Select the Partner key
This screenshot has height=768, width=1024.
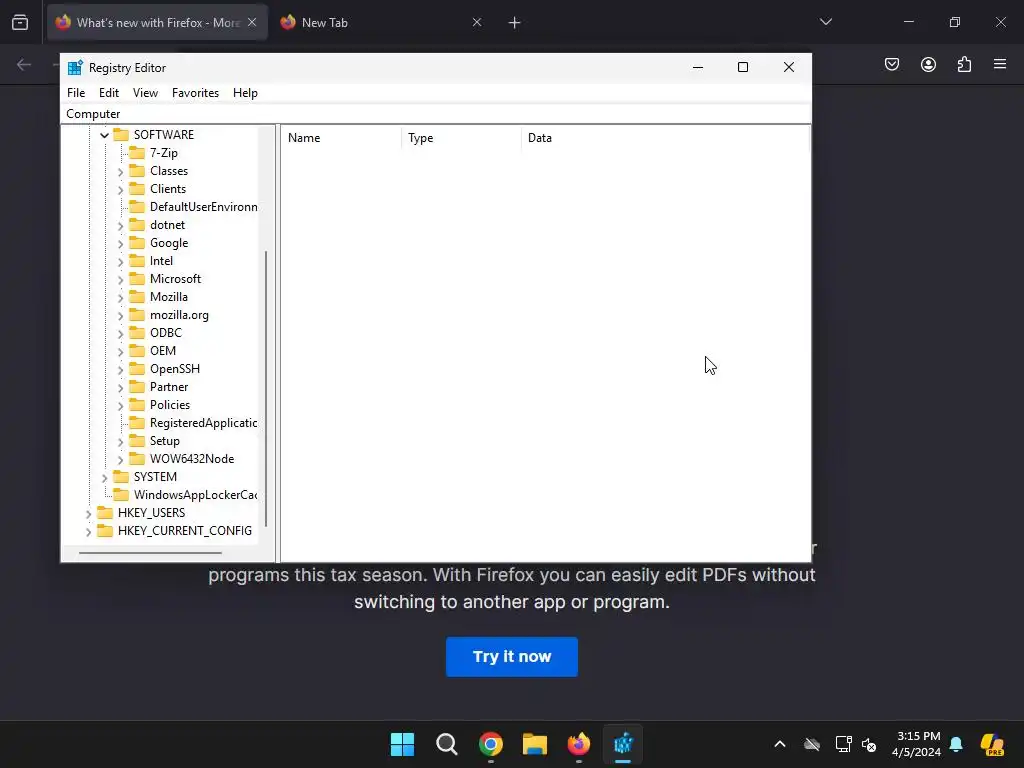click(168, 387)
